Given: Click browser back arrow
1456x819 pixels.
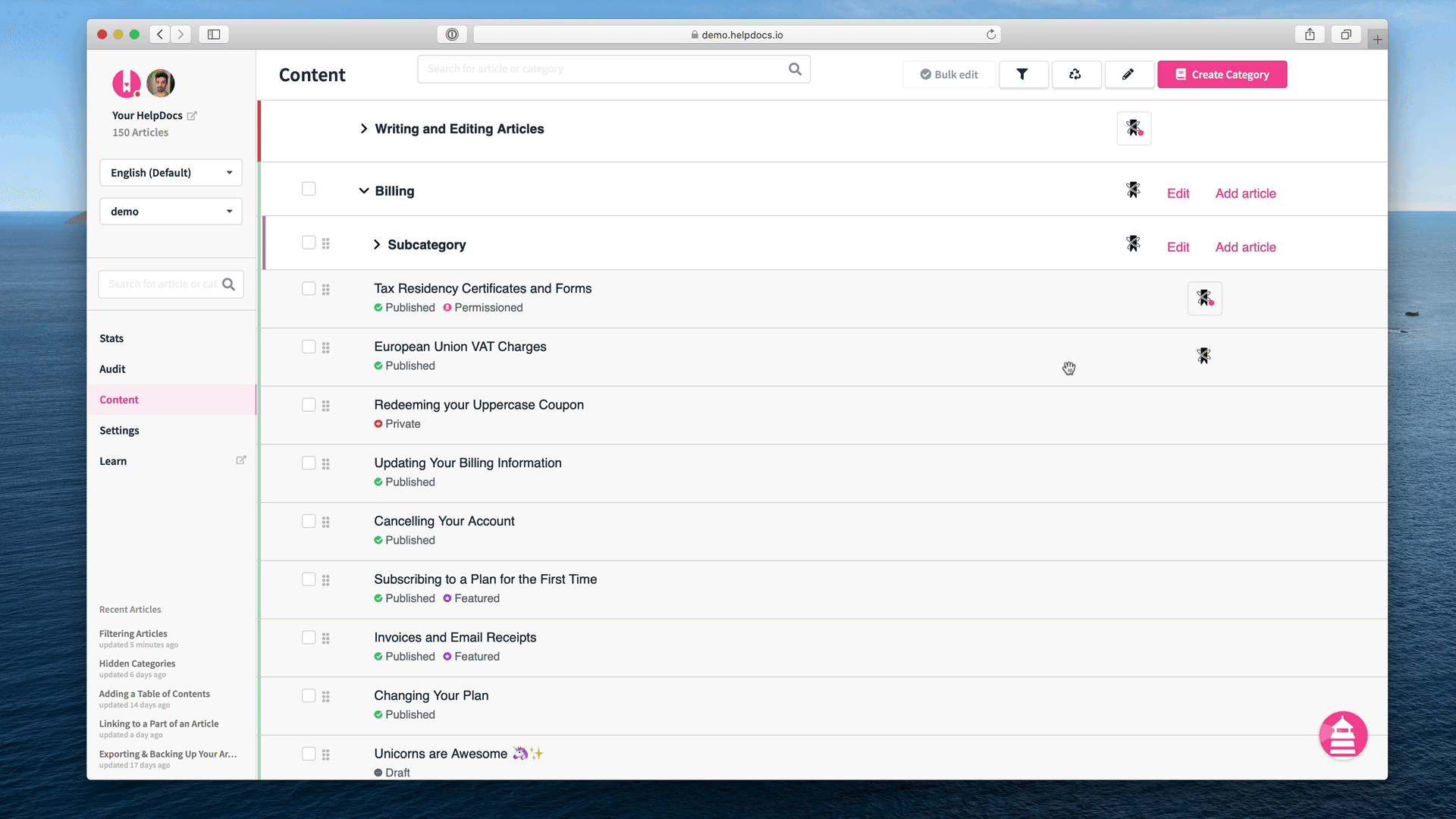Looking at the screenshot, I should pyautogui.click(x=160, y=34).
